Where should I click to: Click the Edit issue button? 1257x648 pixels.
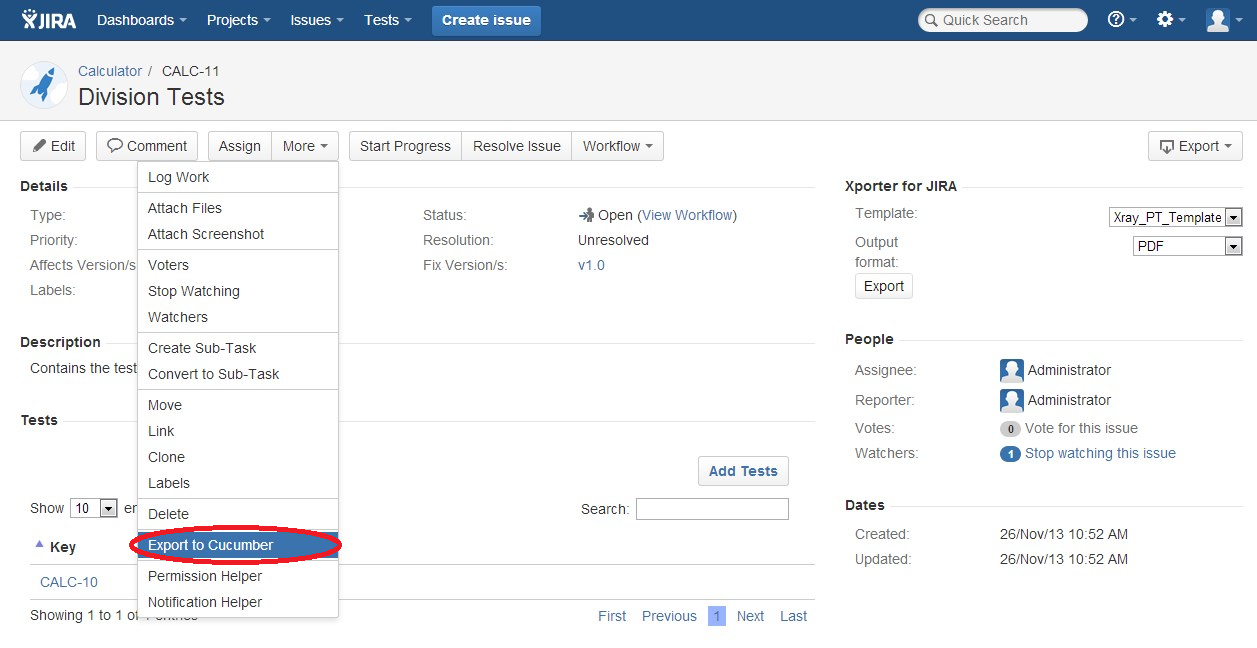pos(53,146)
